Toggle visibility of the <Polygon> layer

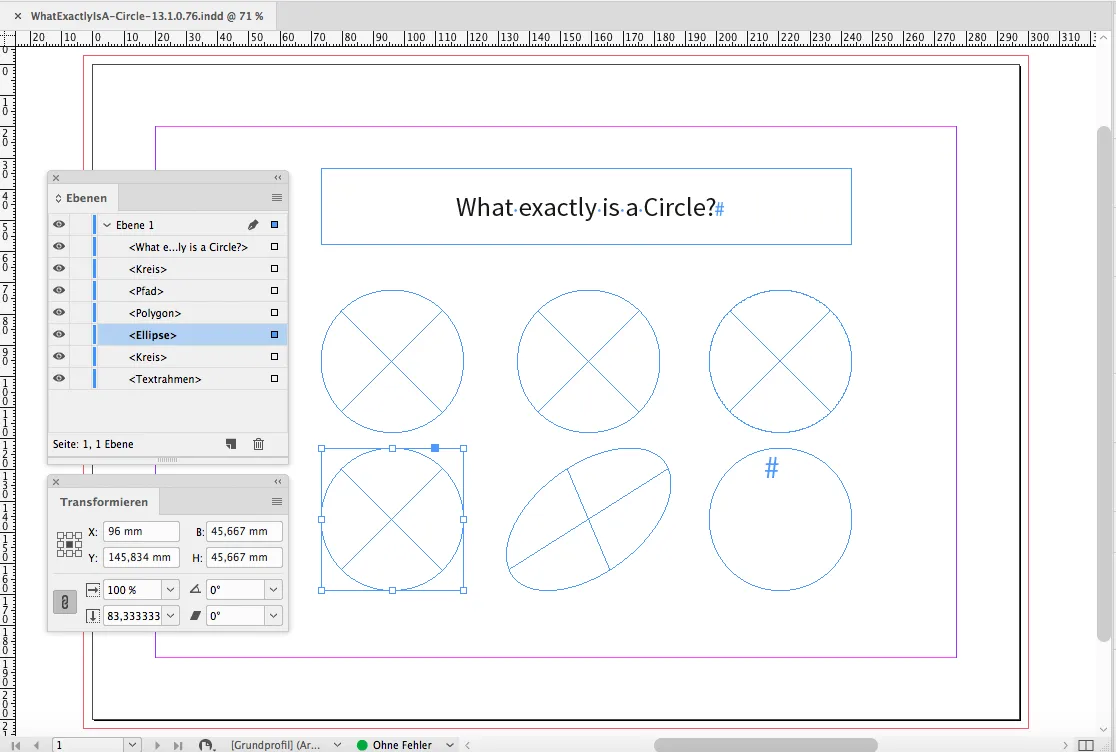pos(59,312)
